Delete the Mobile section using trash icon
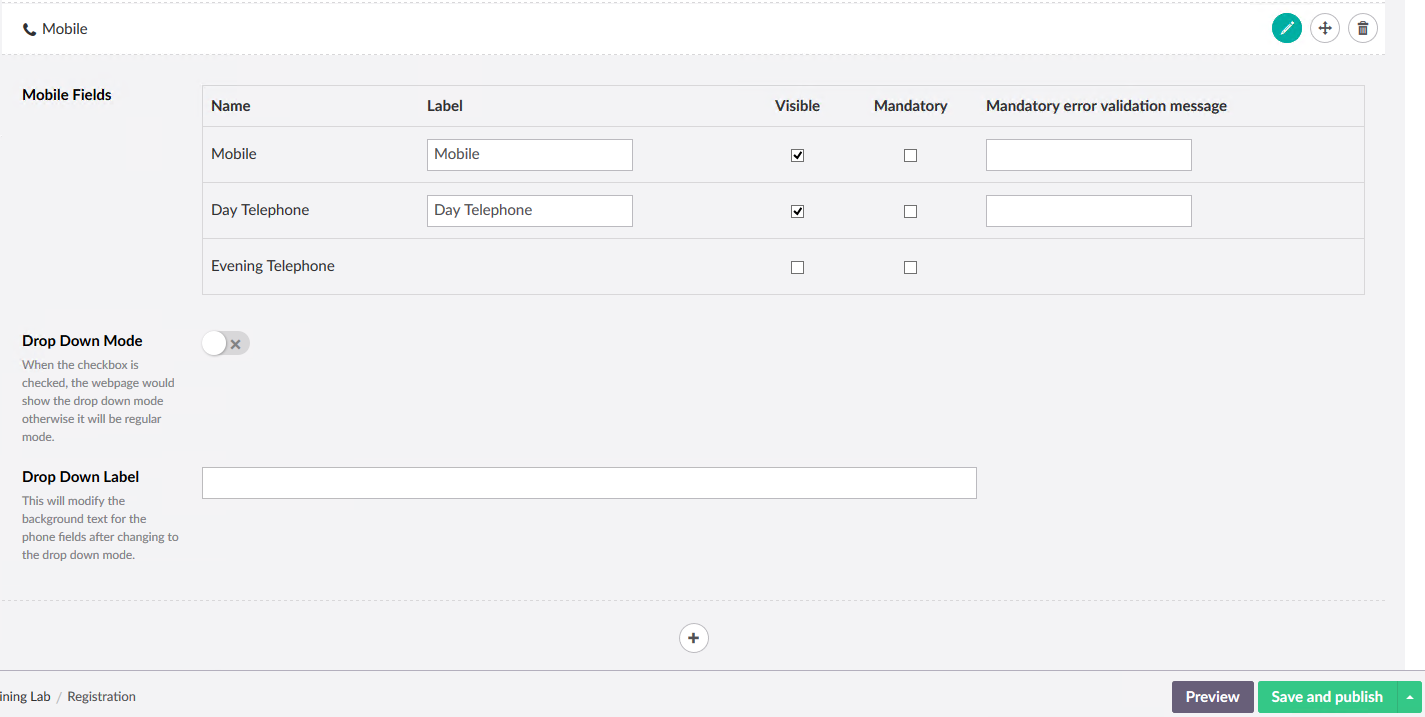The width and height of the screenshot is (1425, 717). (1362, 28)
